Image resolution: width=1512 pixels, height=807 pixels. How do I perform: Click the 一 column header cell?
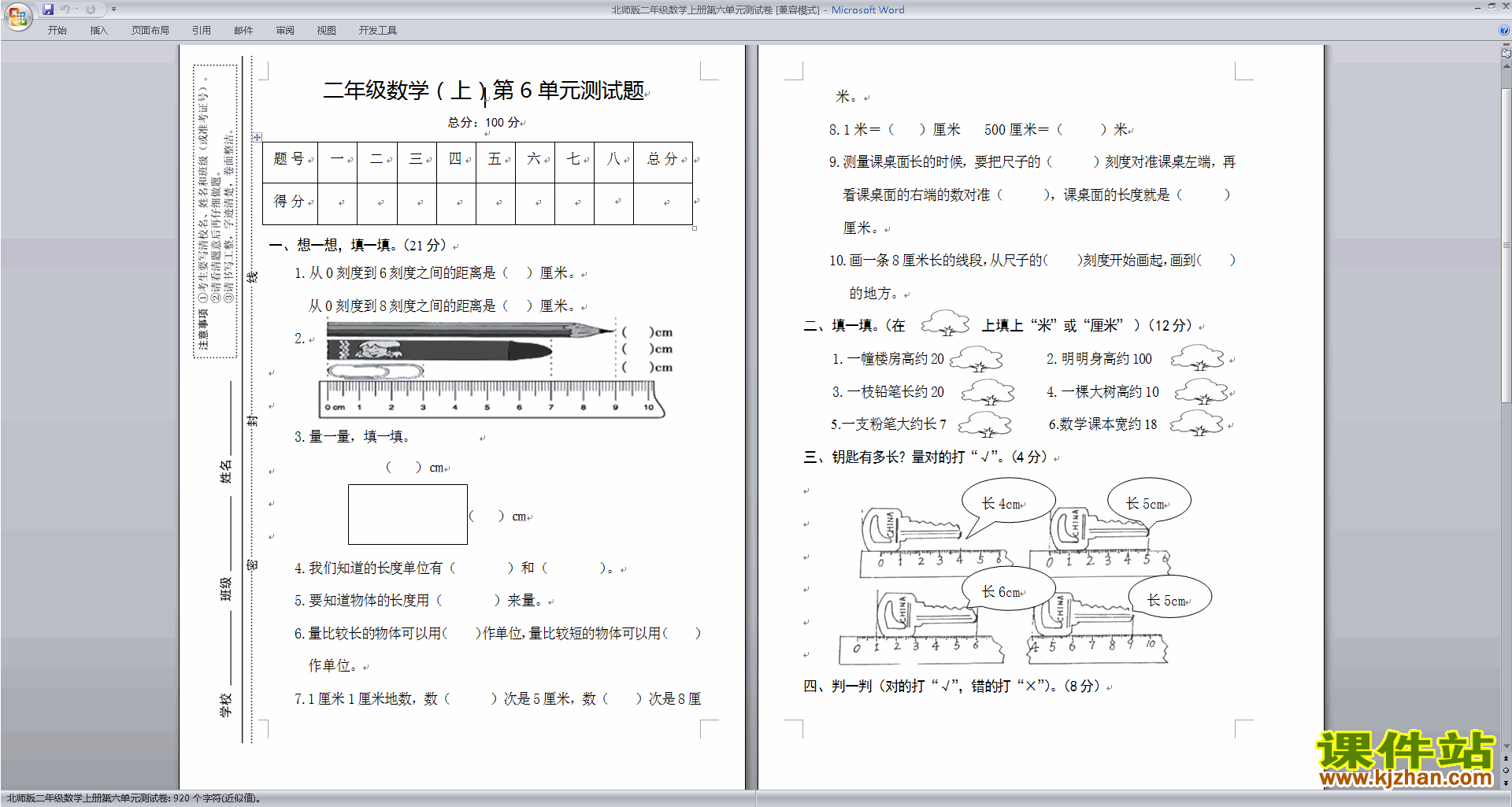[x=337, y=162]
